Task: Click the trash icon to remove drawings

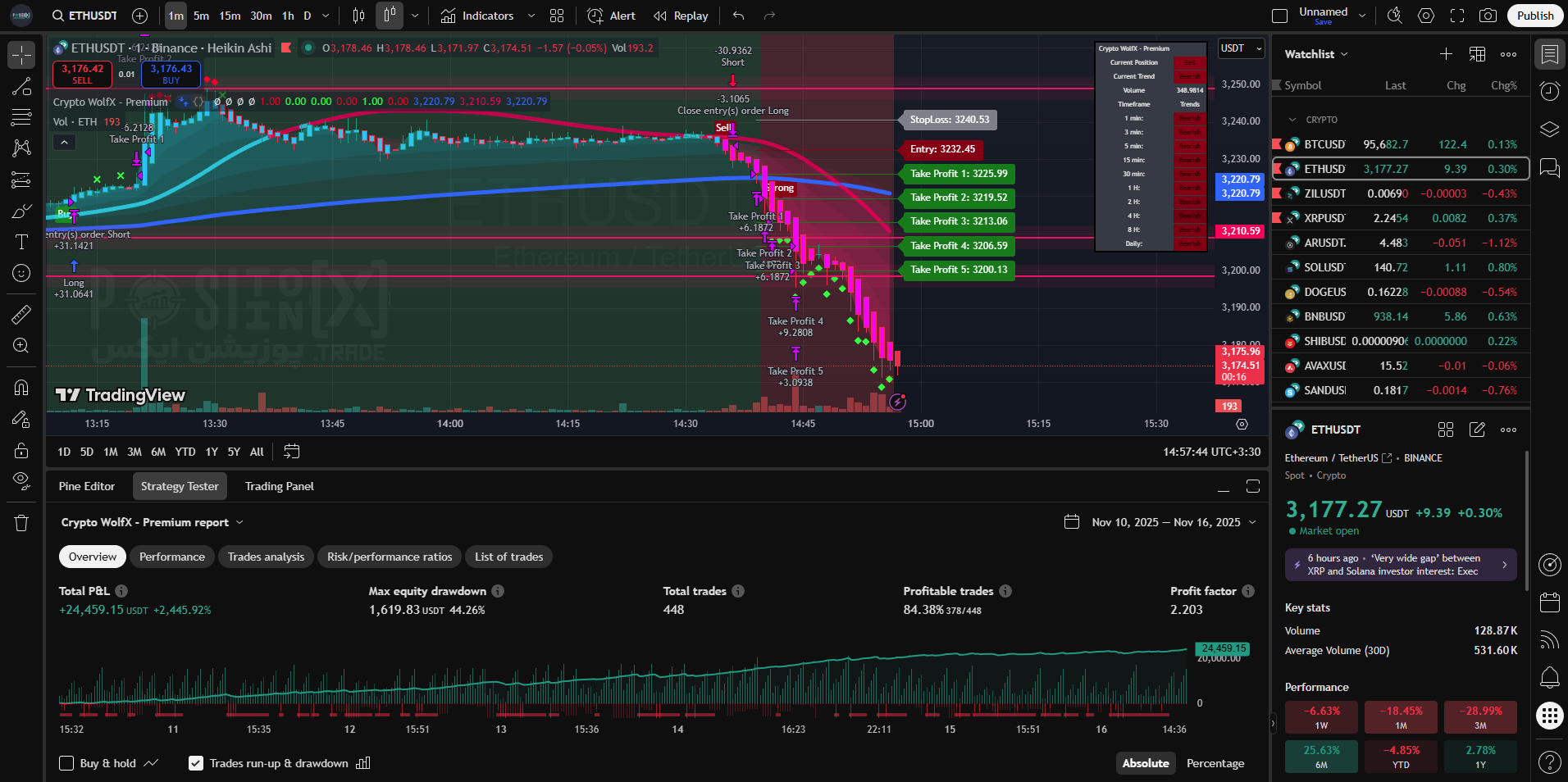Action: point(21,523)
